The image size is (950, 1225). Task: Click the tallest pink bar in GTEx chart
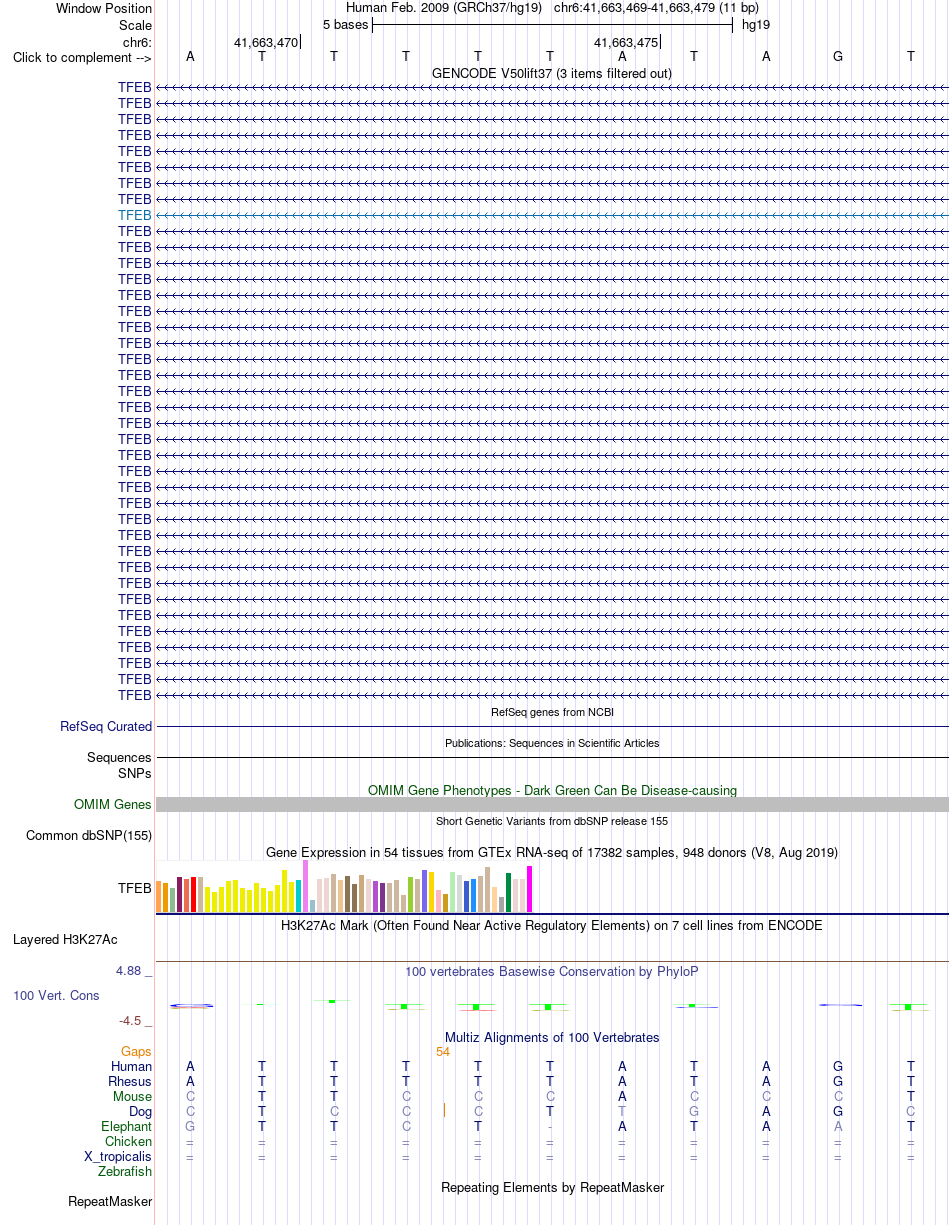[x=306, y=885]
